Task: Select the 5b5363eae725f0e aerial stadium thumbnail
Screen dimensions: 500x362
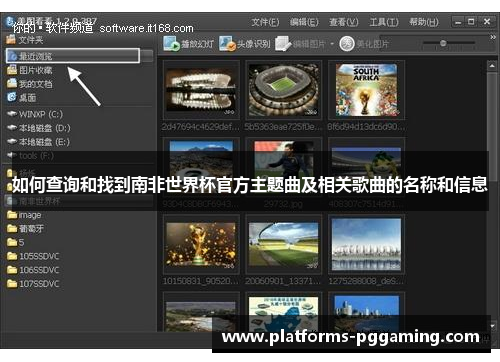Action: point(284,90)
